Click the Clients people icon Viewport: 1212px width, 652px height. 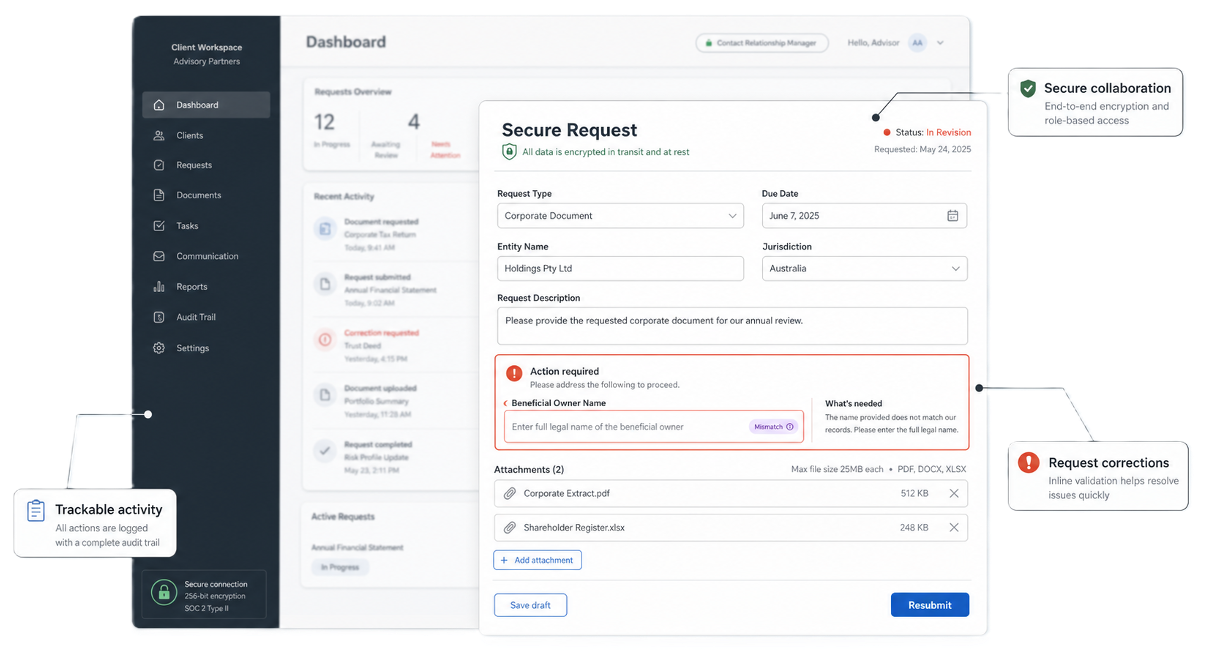(159, 135)
